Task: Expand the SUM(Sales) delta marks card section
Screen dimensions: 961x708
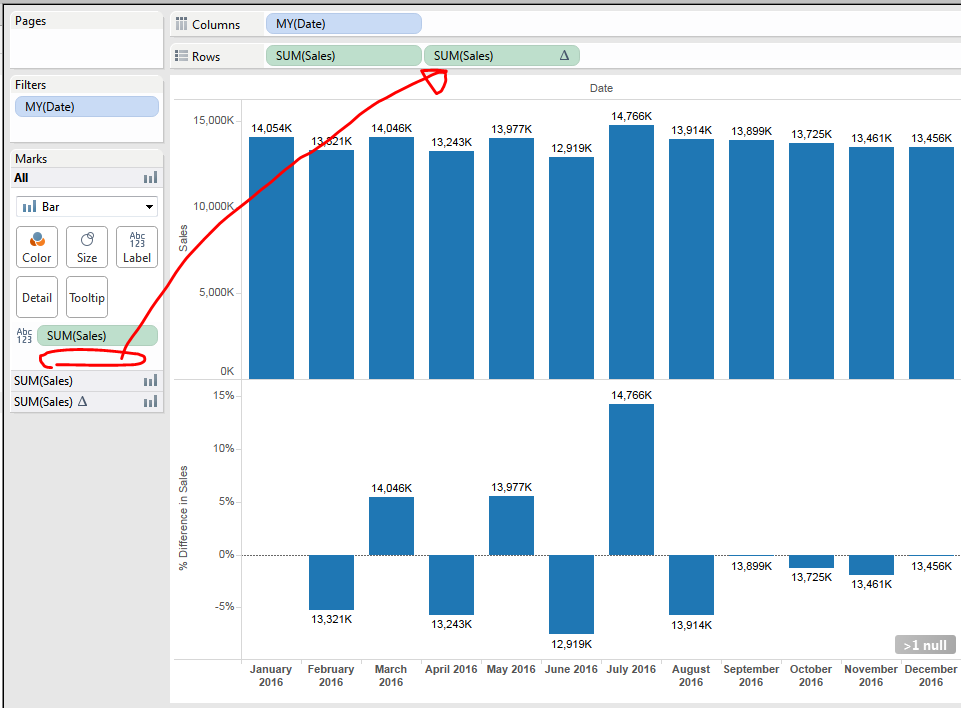Action: (86, 402)
